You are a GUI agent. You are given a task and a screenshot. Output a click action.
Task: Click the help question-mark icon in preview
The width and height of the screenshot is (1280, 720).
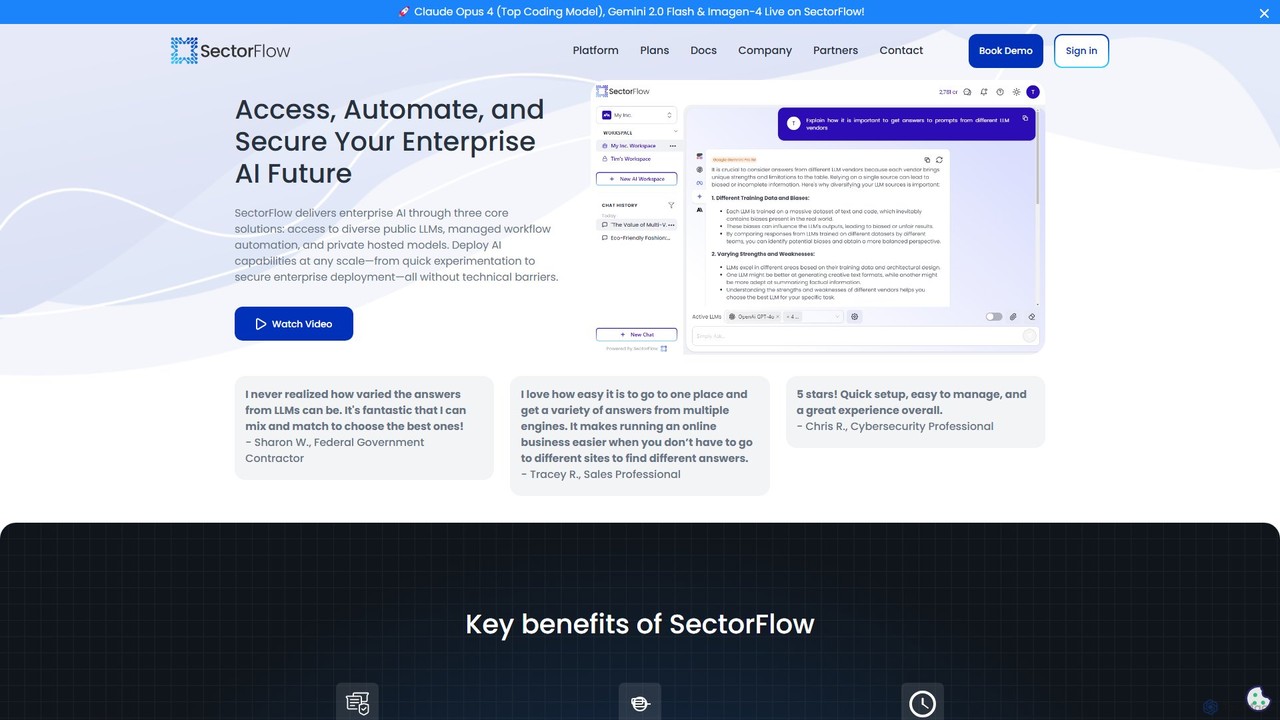(x=1000, y=92)
